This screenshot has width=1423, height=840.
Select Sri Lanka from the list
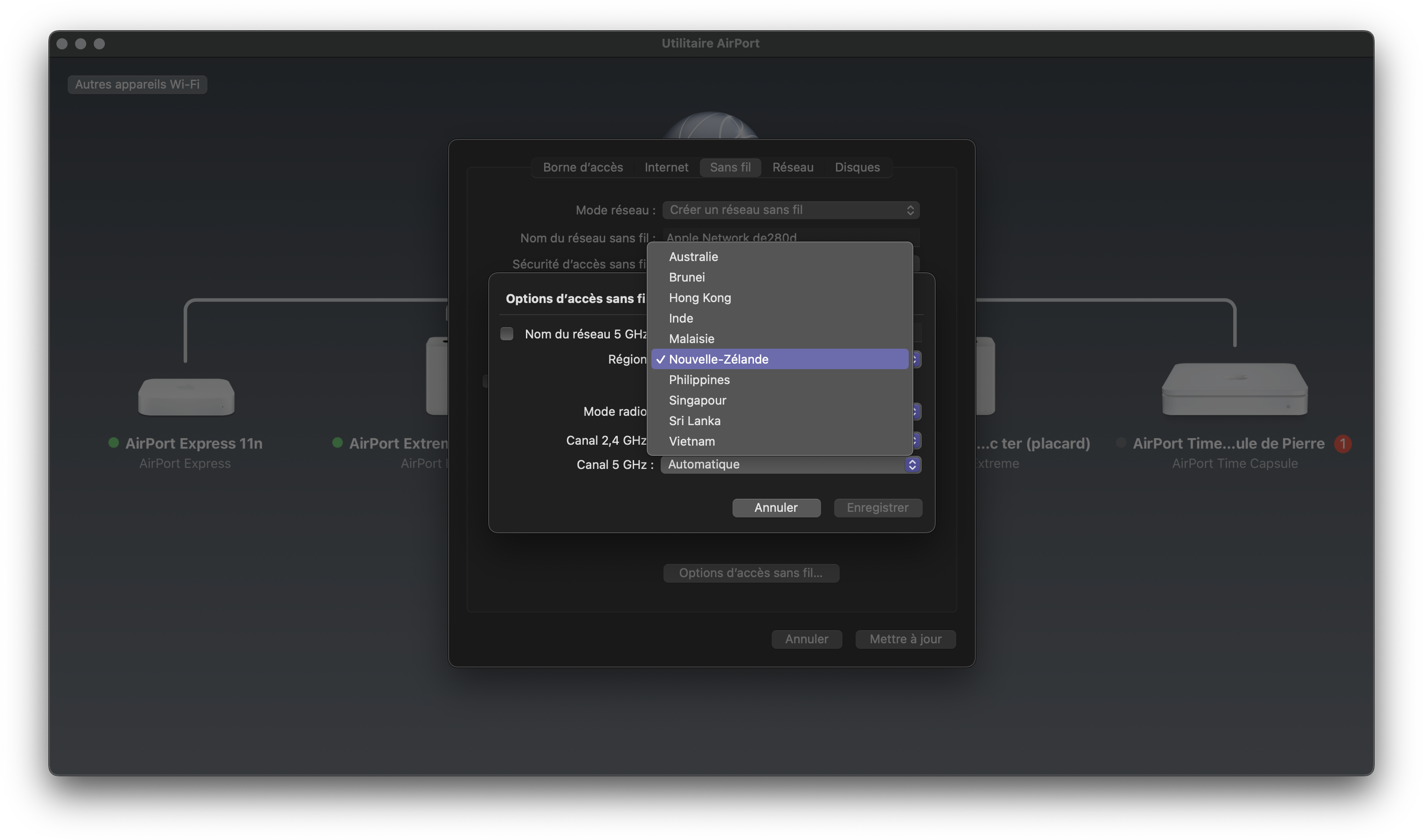(x=780, y=420)
